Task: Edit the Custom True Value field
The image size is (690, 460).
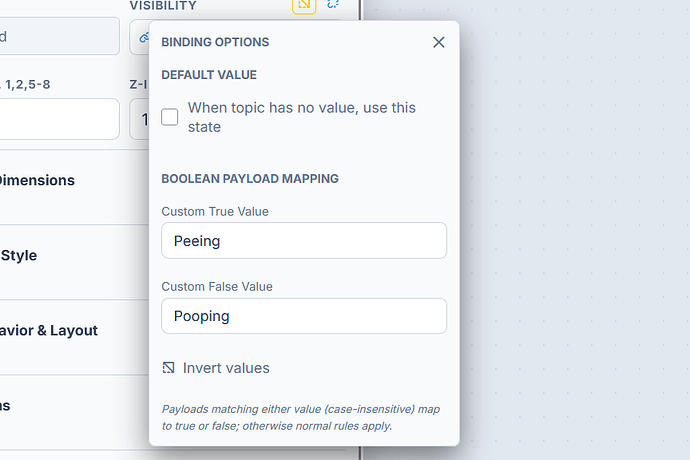Action: (304, 241)
